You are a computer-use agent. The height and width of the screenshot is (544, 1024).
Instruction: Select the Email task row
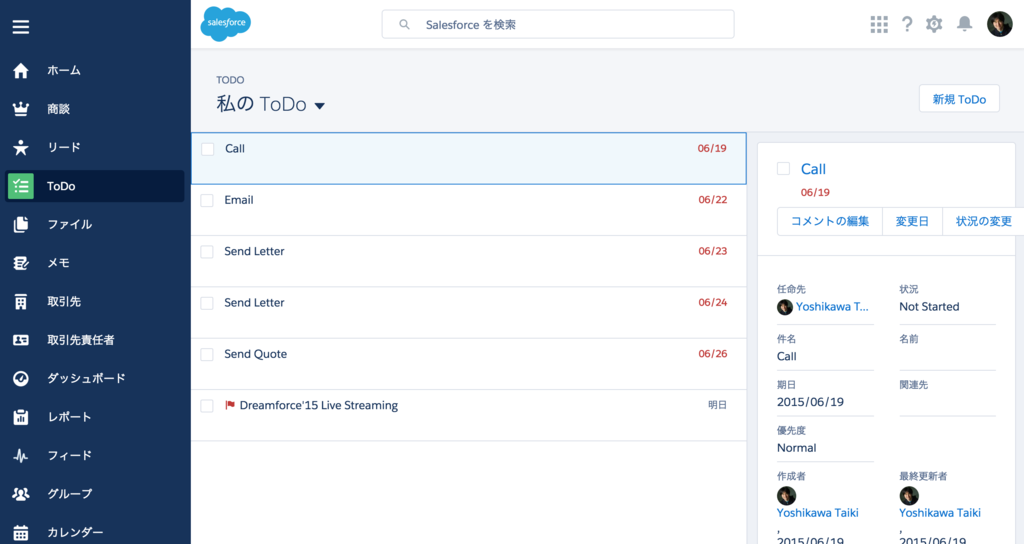[x=468, y=210]
